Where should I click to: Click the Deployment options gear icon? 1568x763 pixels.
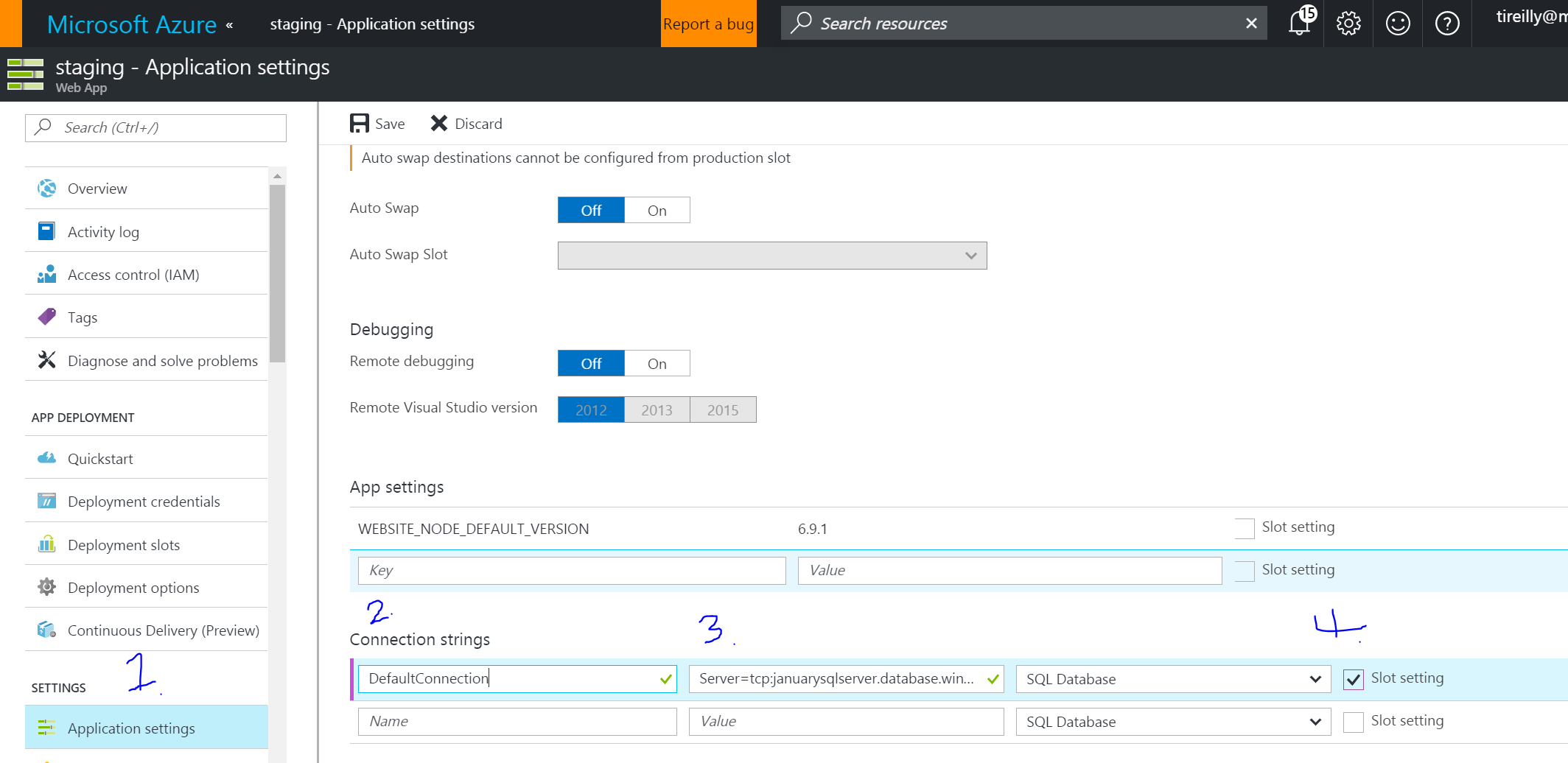click(46, 587)
